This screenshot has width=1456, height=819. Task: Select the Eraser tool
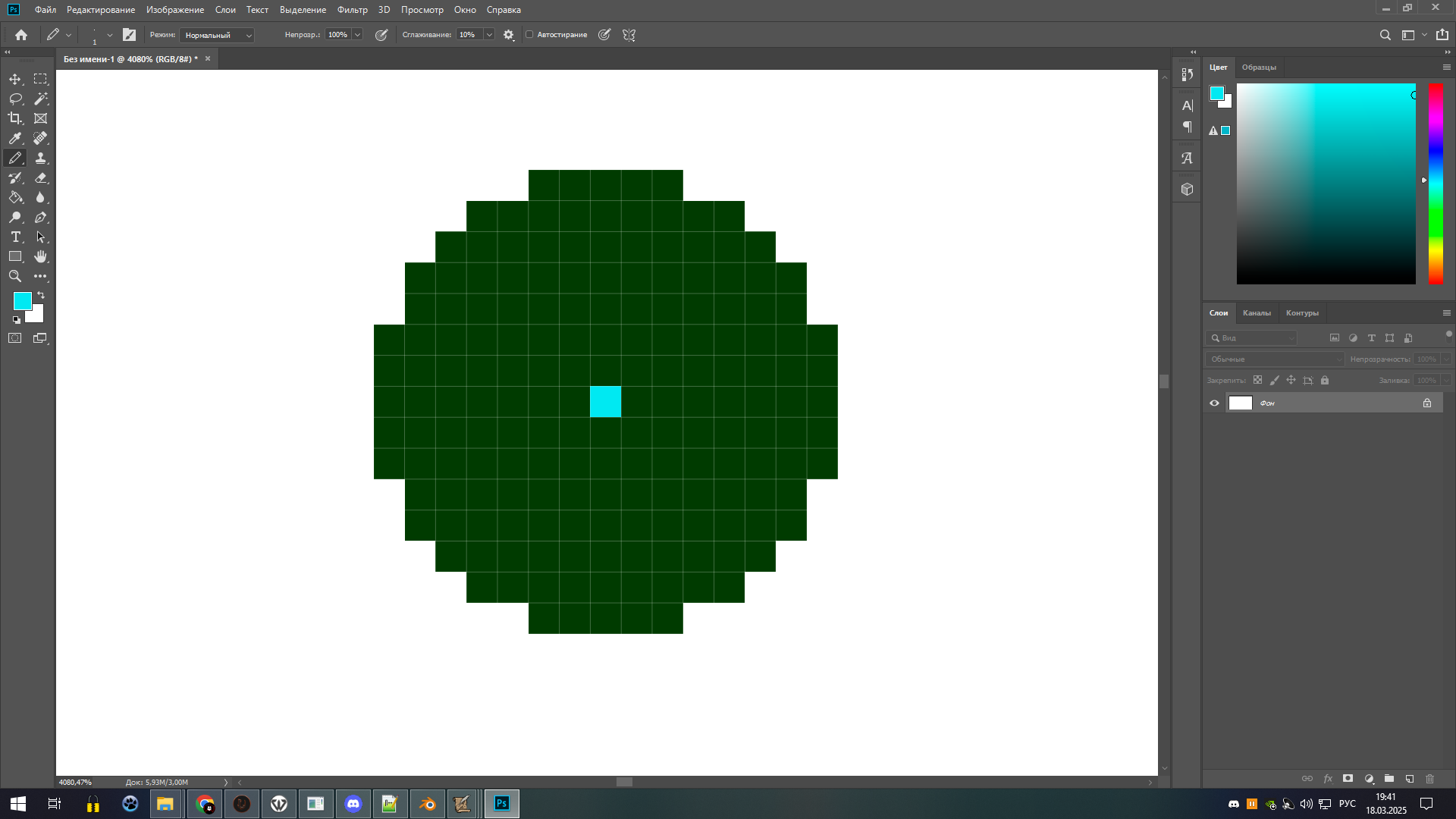click(x=41, y=177)
